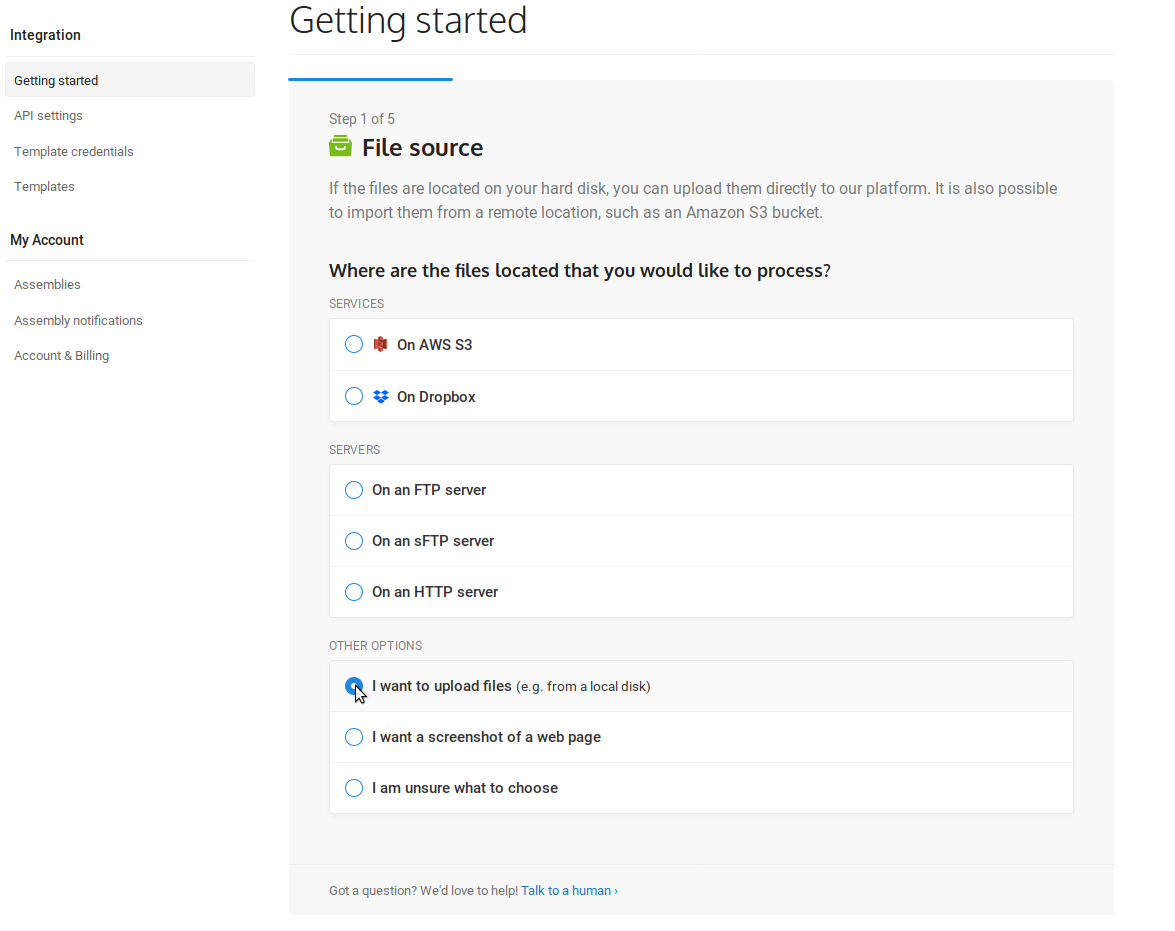Image resolution: width=1175 pixels, height=931 pixels.
Task: Open Templates from the Integration menu
Action: 44,187
